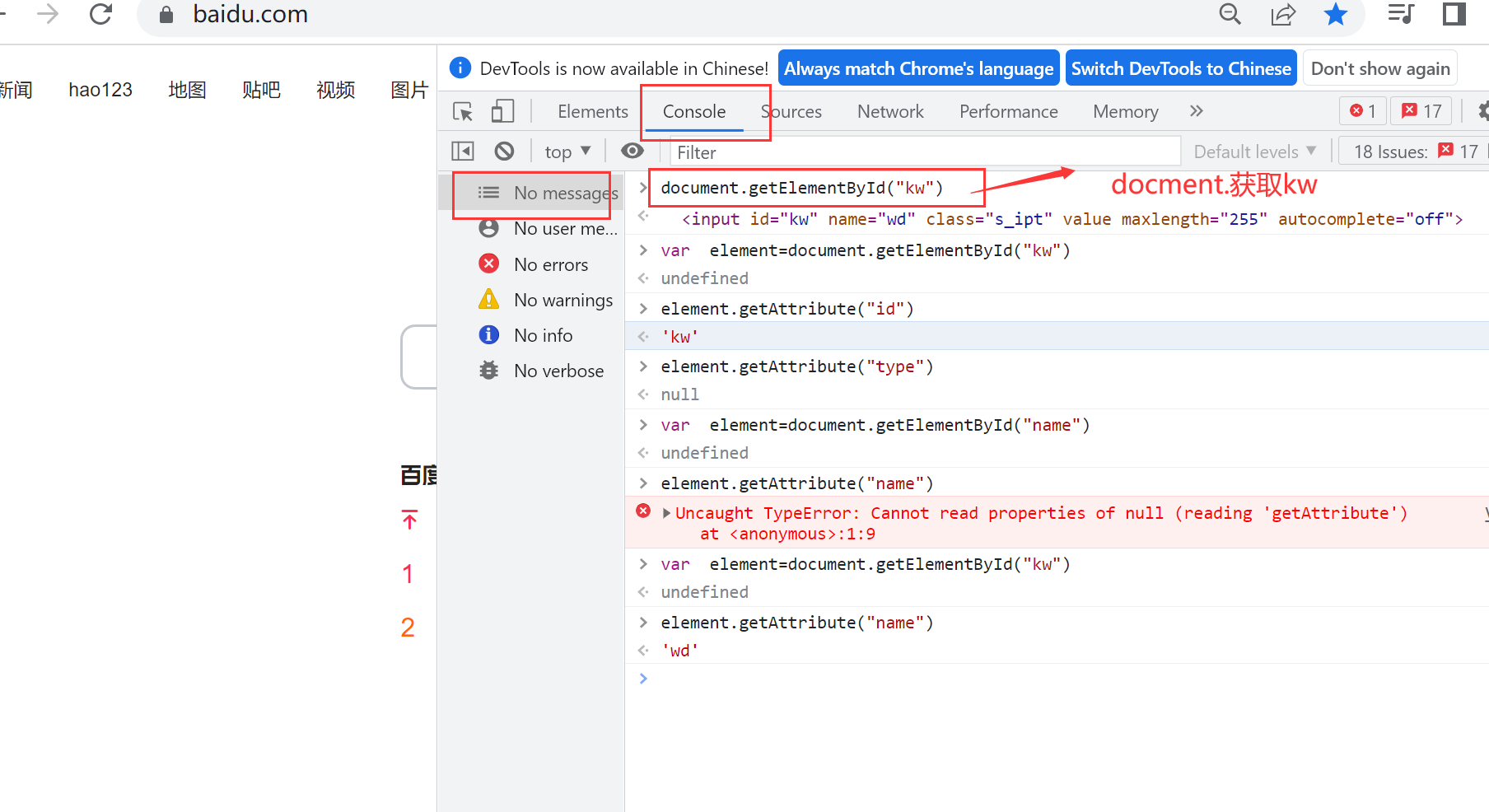Viewport: 1489px width, 812px height.
Task: Click the inspect element picker icon
Action: click(x=463, y=111)
